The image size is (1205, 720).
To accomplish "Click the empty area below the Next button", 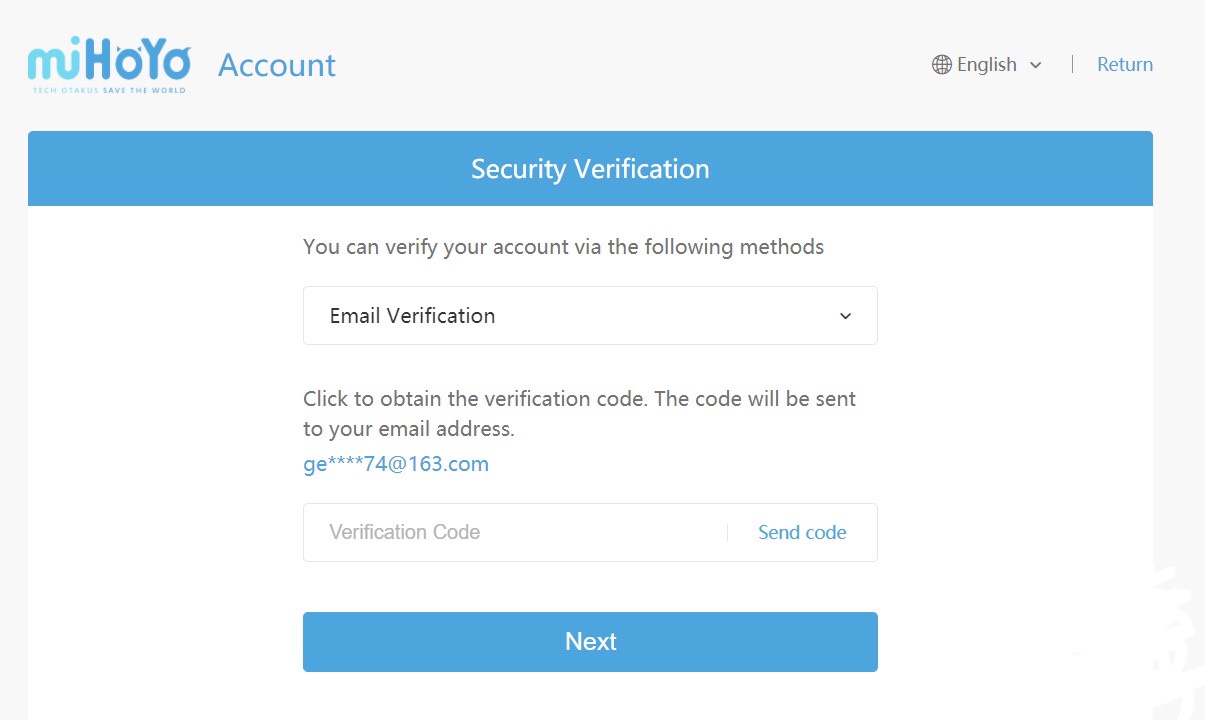I will click(x=590, y=697).
